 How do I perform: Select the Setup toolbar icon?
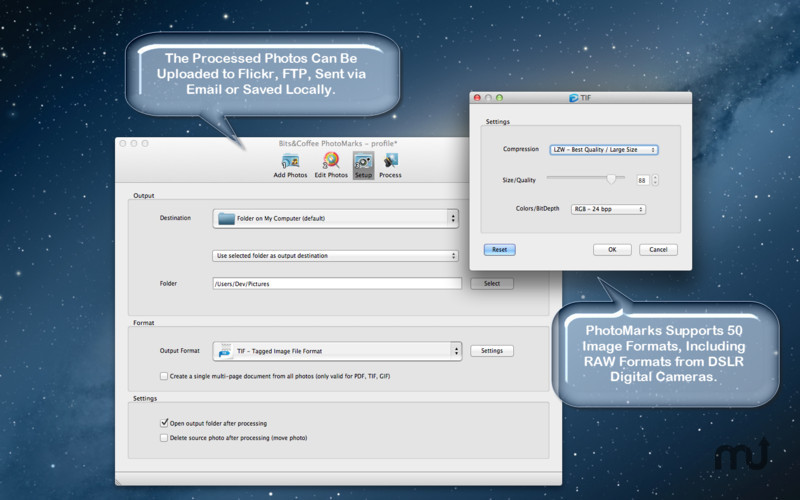pyautogui.click(x=363, y=166)
